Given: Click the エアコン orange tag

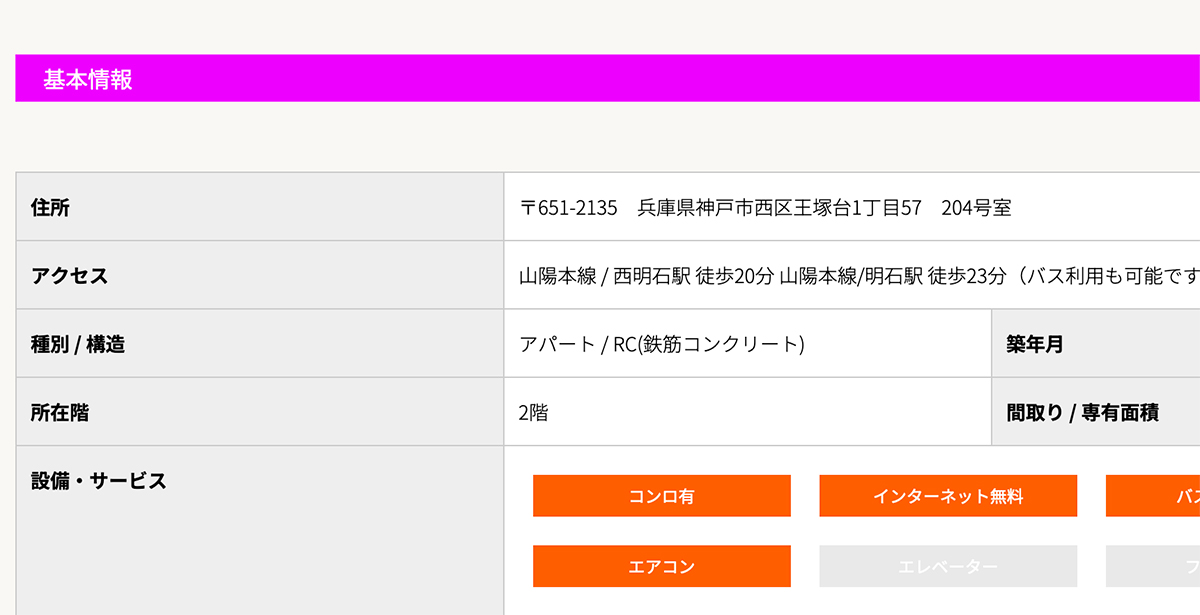Looking at the screenshot, I should coord(661,566).
